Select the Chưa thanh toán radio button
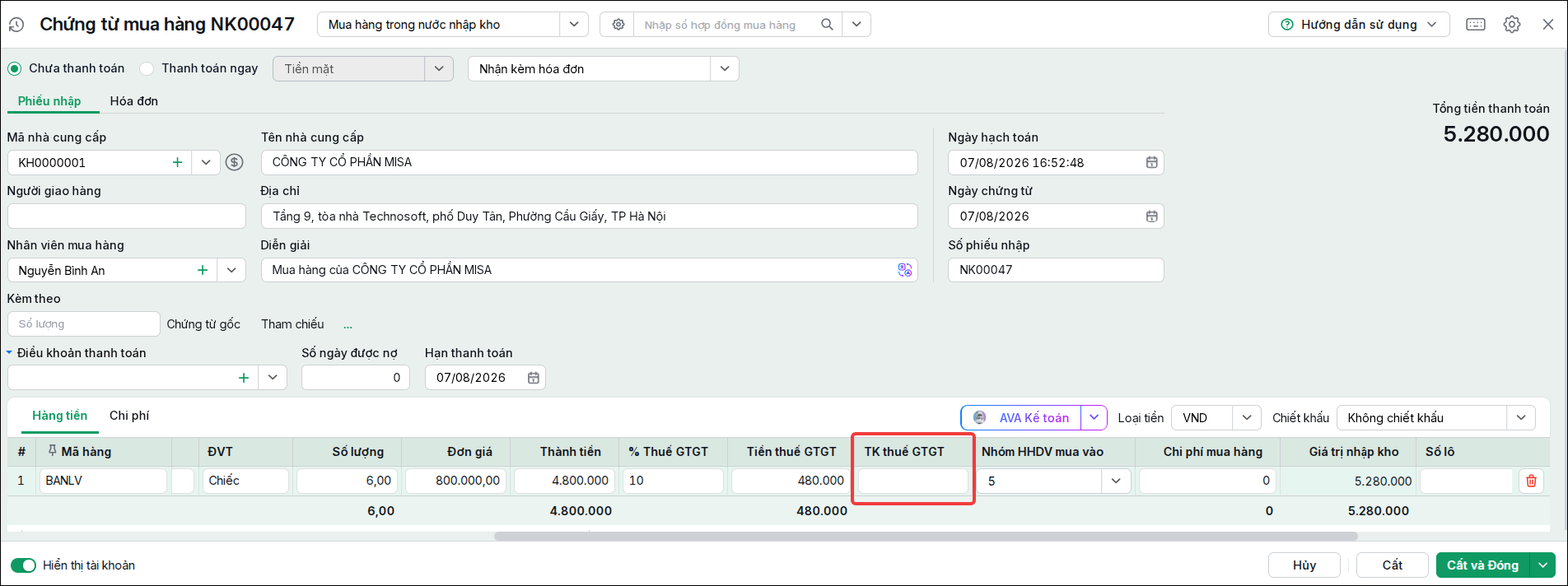Screen dimensions: 1568x586 pos(14,68)
